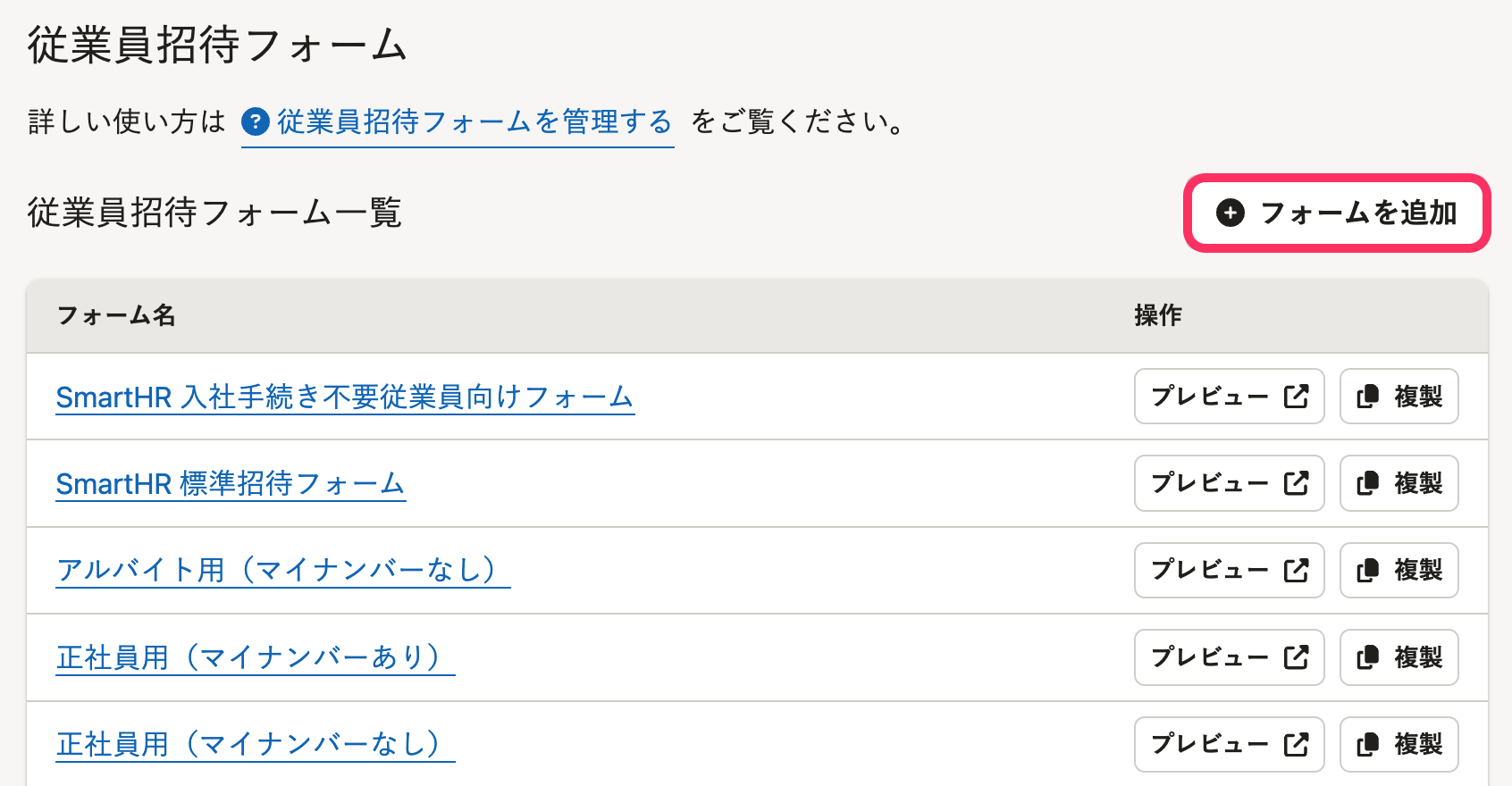Viewport: 1512px width, 786px height.
Task: Open the 従業員招待フォームを管理する help link
Action: pos(474,121)
